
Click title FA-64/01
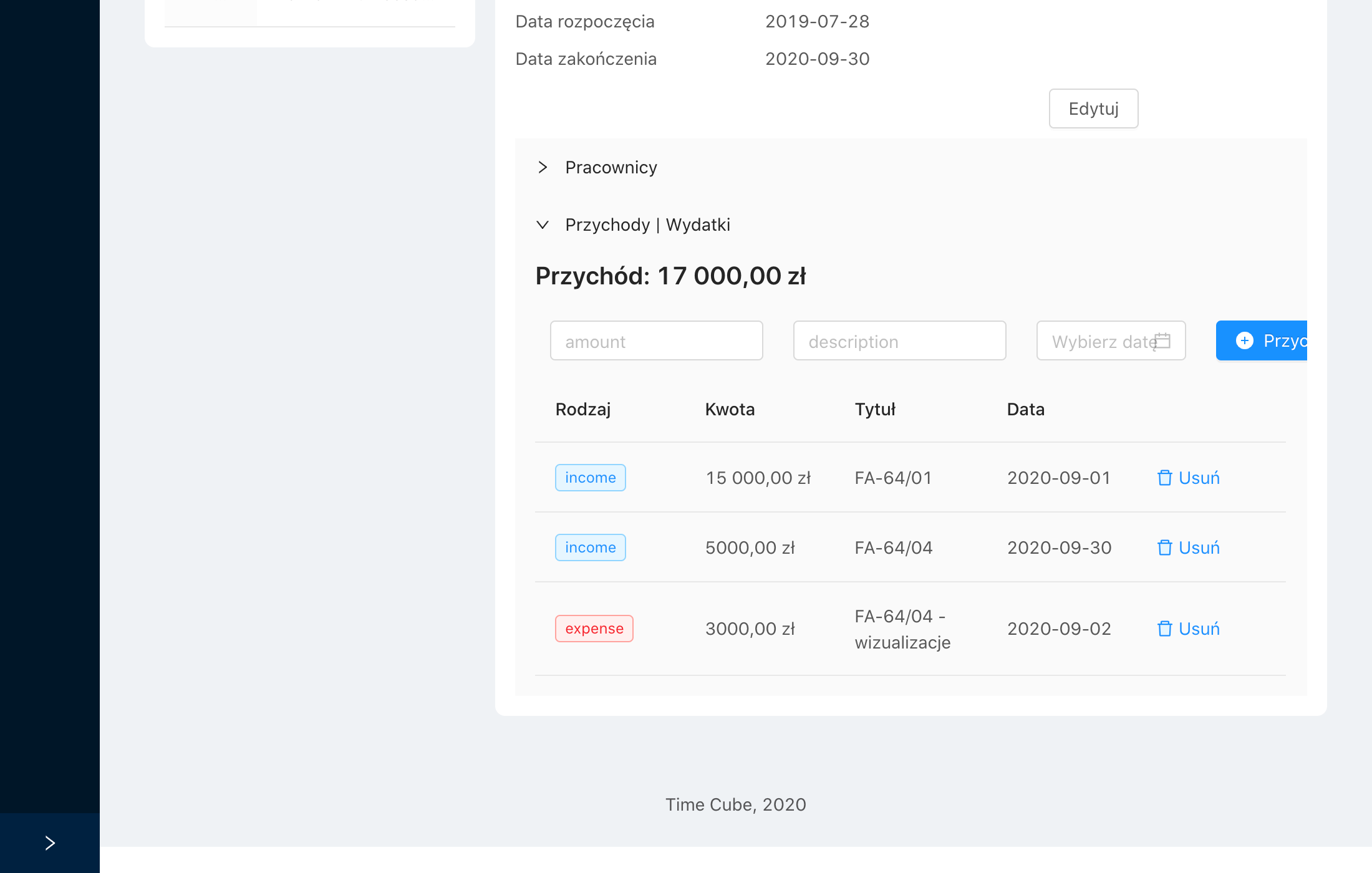click(x=893, y=478)
